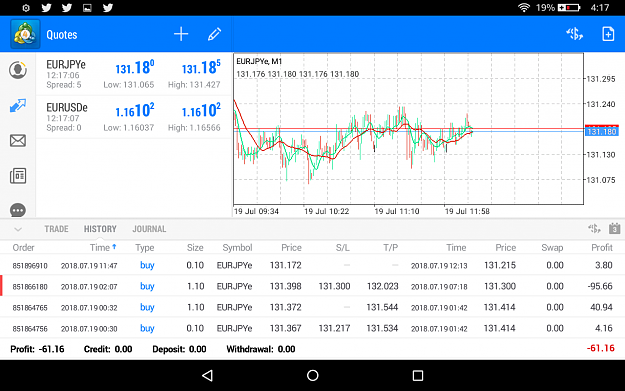Select quotes arrows icon in sidebar
The image size is (625, 391).
pyautogui.click(x=18, y=105)
